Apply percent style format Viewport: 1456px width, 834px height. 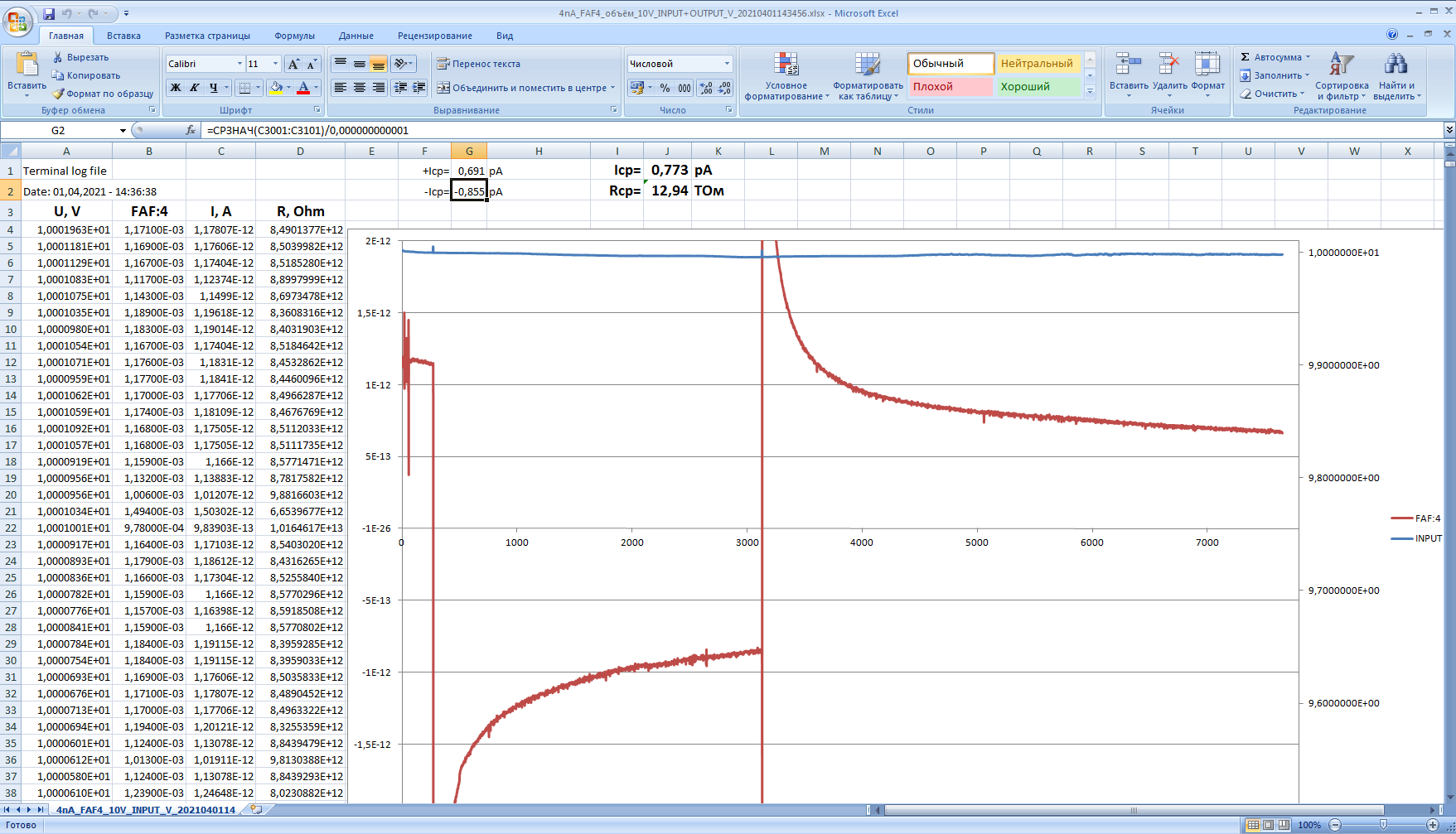[665, 88]
